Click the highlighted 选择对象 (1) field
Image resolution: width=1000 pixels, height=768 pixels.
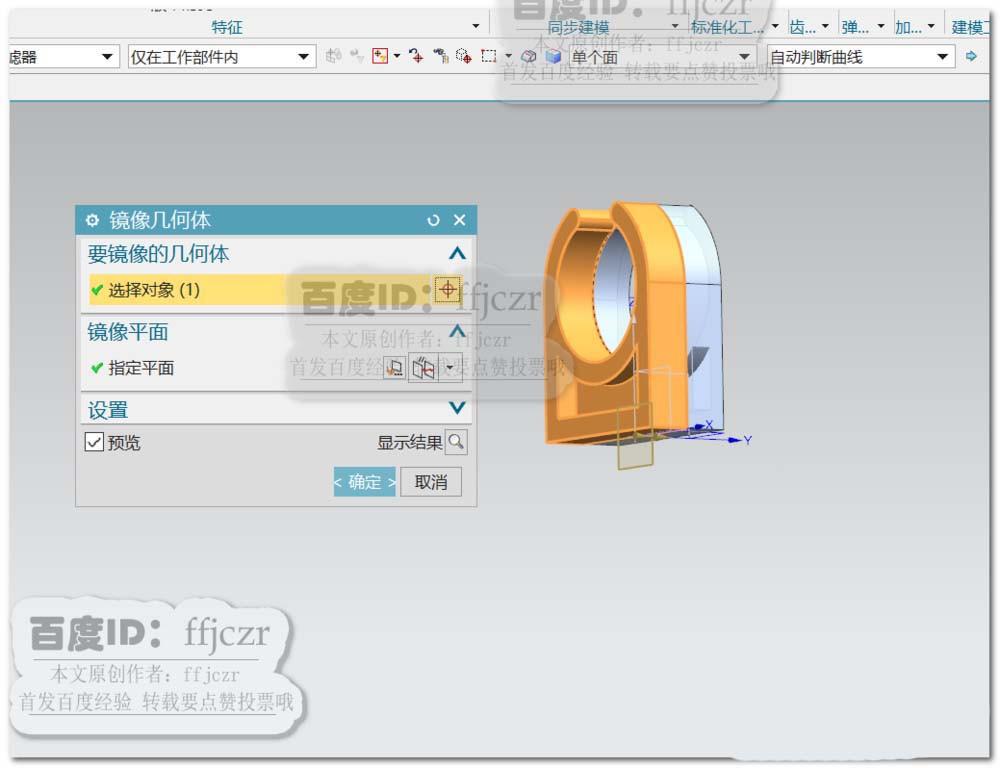click(250, 289)
